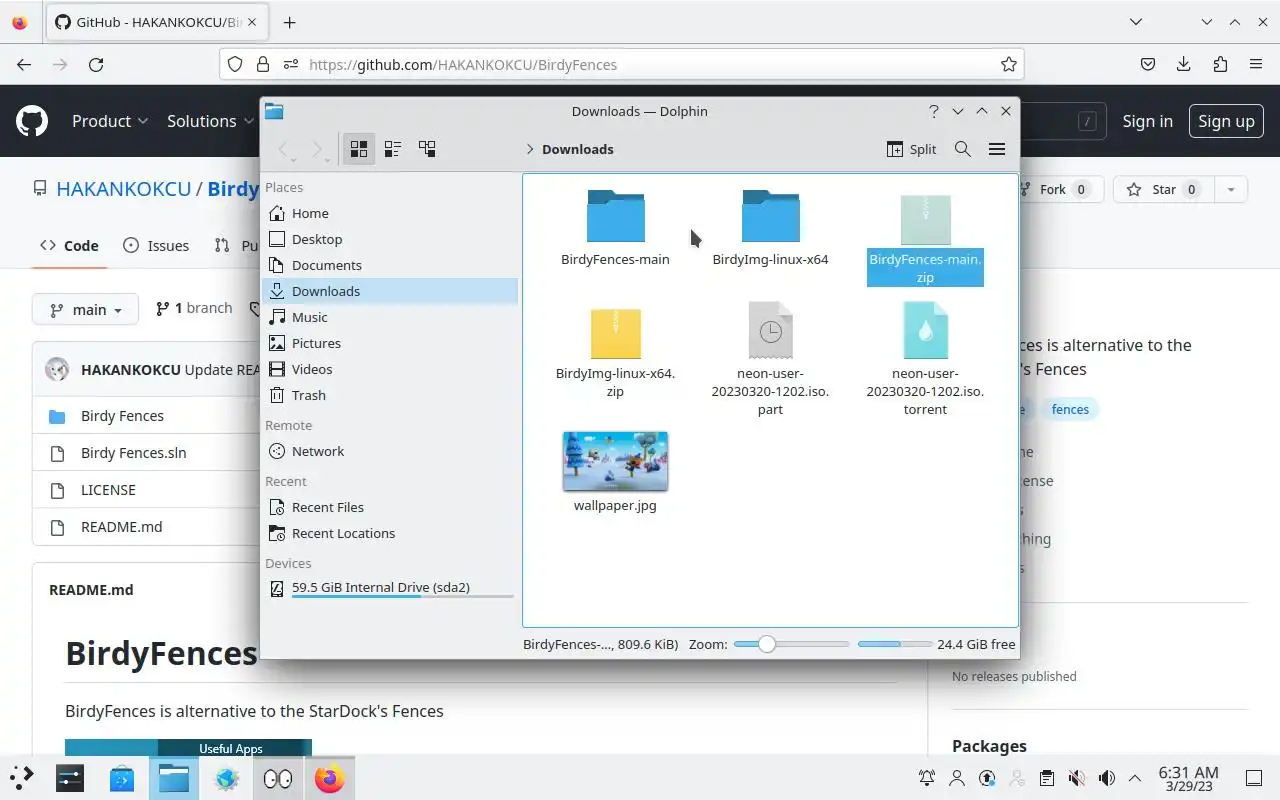Open the Issues tab on GitHub
Image resolution: width=1280 pixels, height=800 pixels.
click(156, 245)
